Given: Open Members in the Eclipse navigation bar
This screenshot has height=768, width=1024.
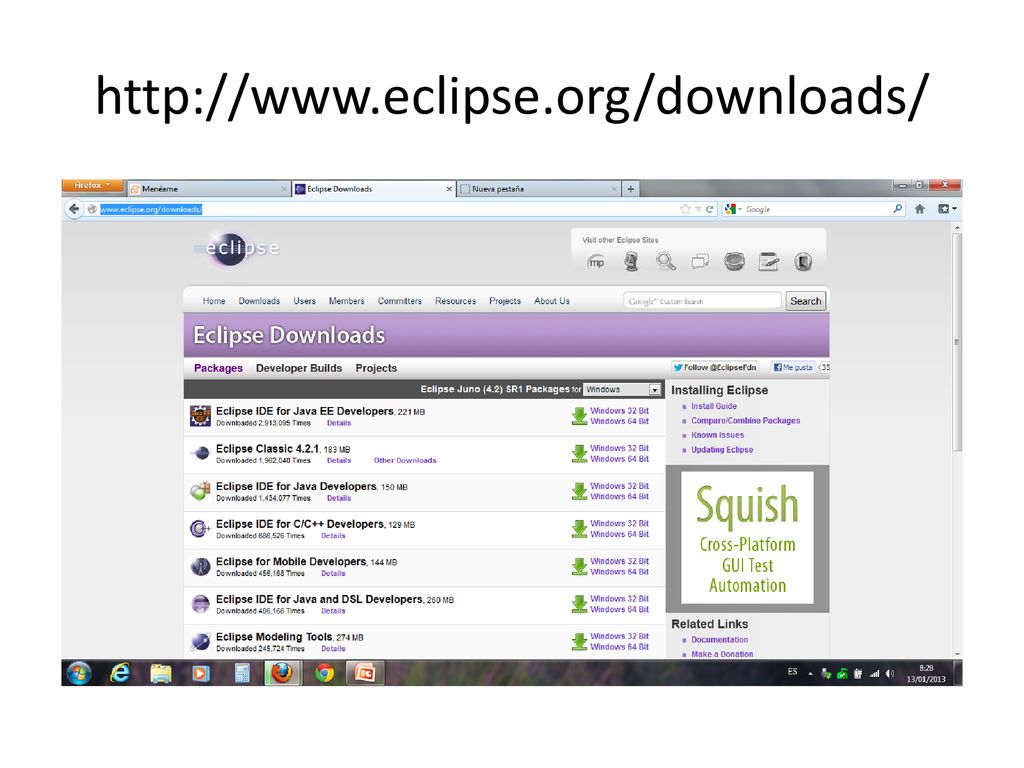Looking at the screenshot, I should point(347,301).
